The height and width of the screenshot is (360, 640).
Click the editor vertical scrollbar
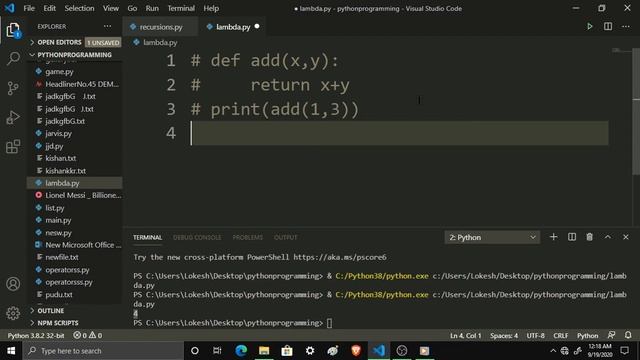[x=636, y=111]
